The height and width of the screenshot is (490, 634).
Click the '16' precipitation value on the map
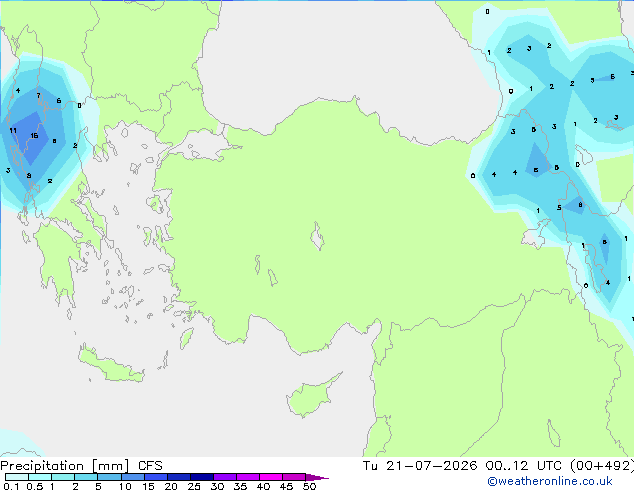pos(34,136)
